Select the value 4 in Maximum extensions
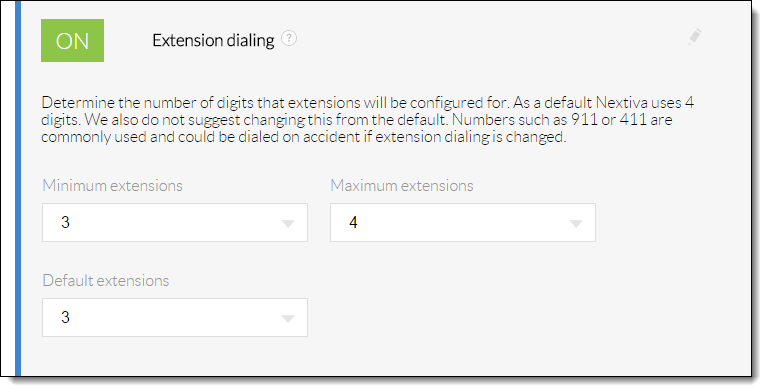This screenshot has width=767, height=392. [x=353, y=223]
